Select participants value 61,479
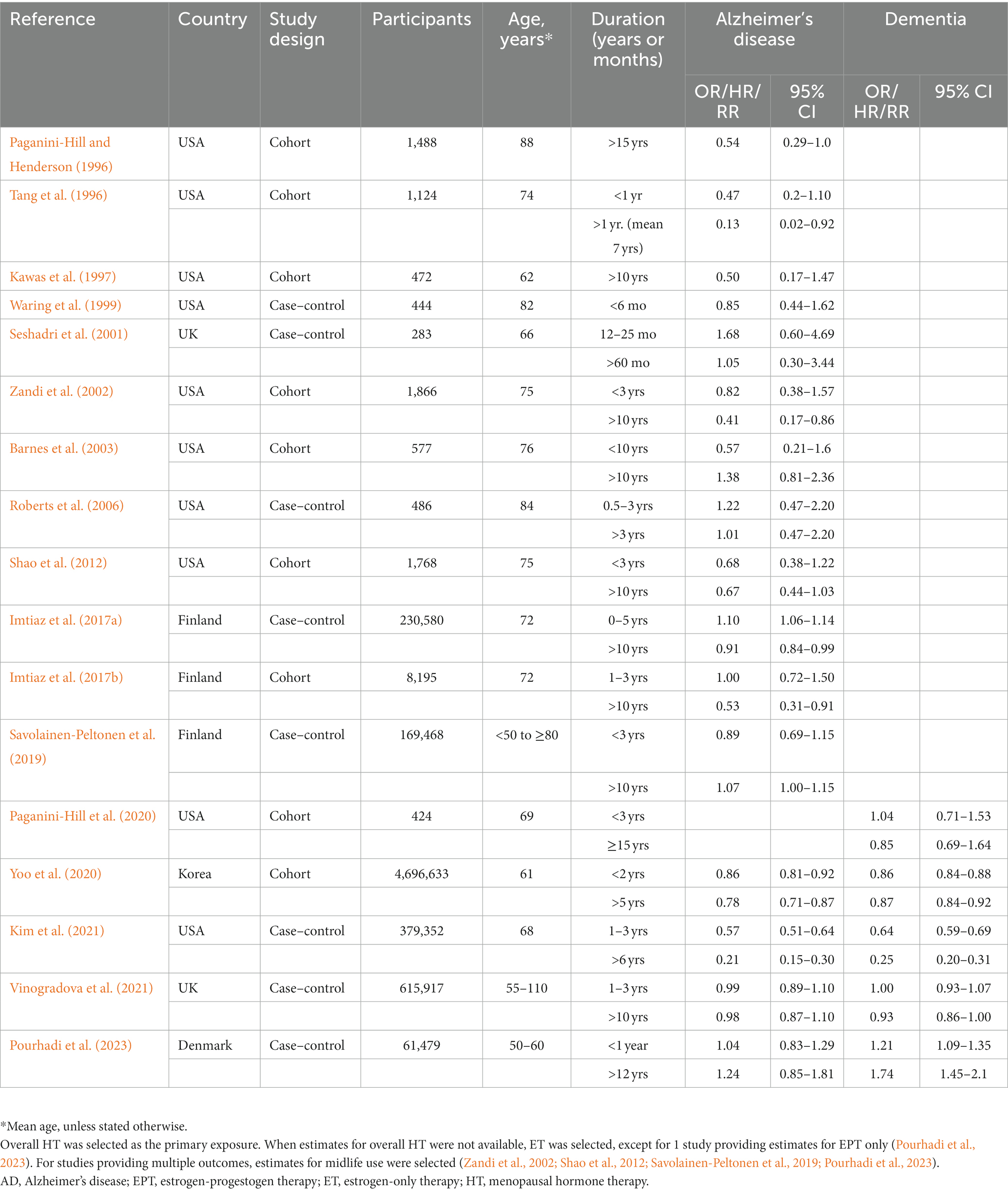The image size is (1008, 1192). point(422,1045)
